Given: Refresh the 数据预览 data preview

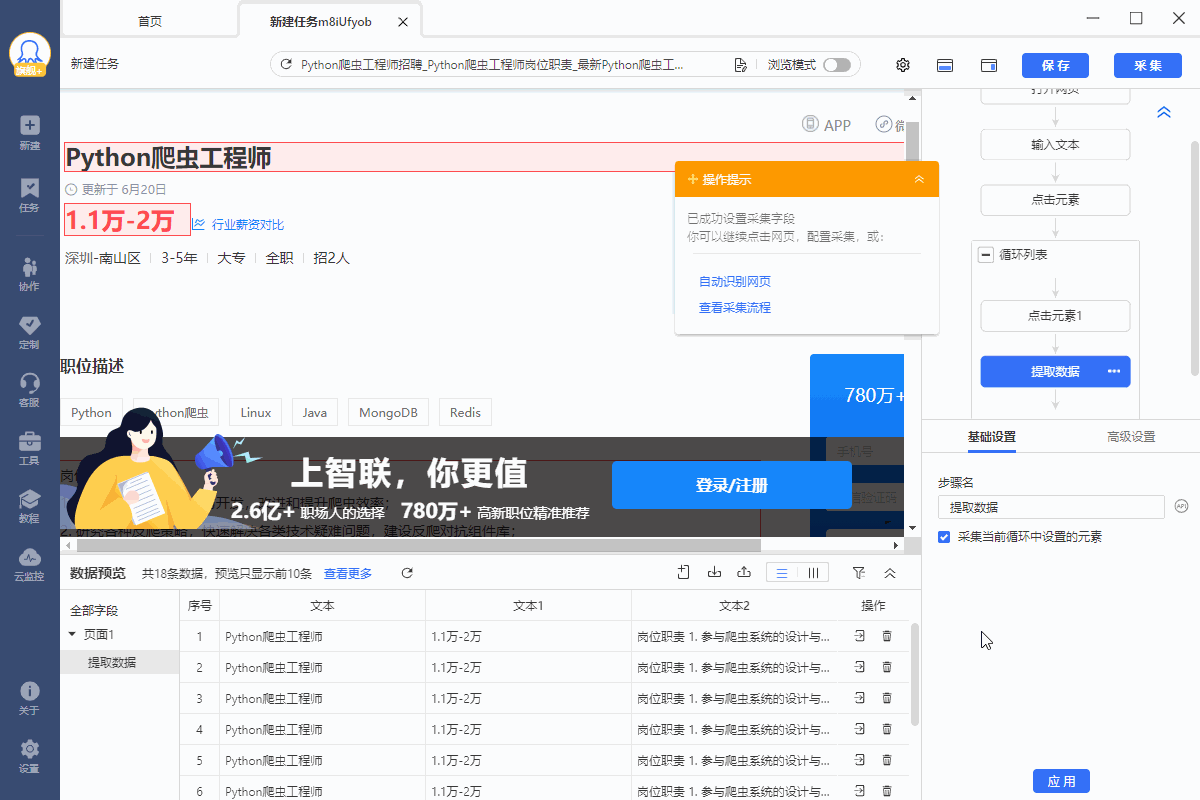Looking at the screenshot, I should pos(407,573).
